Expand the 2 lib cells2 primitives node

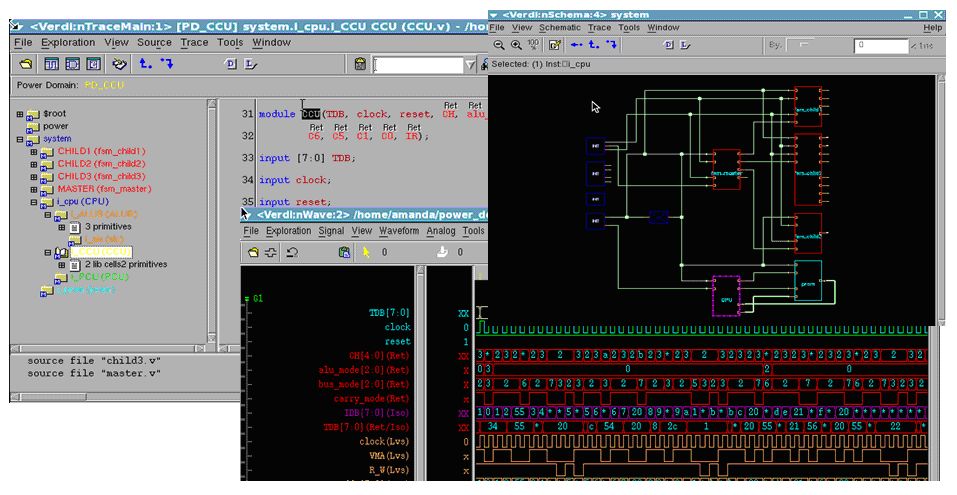click(61, 265)
